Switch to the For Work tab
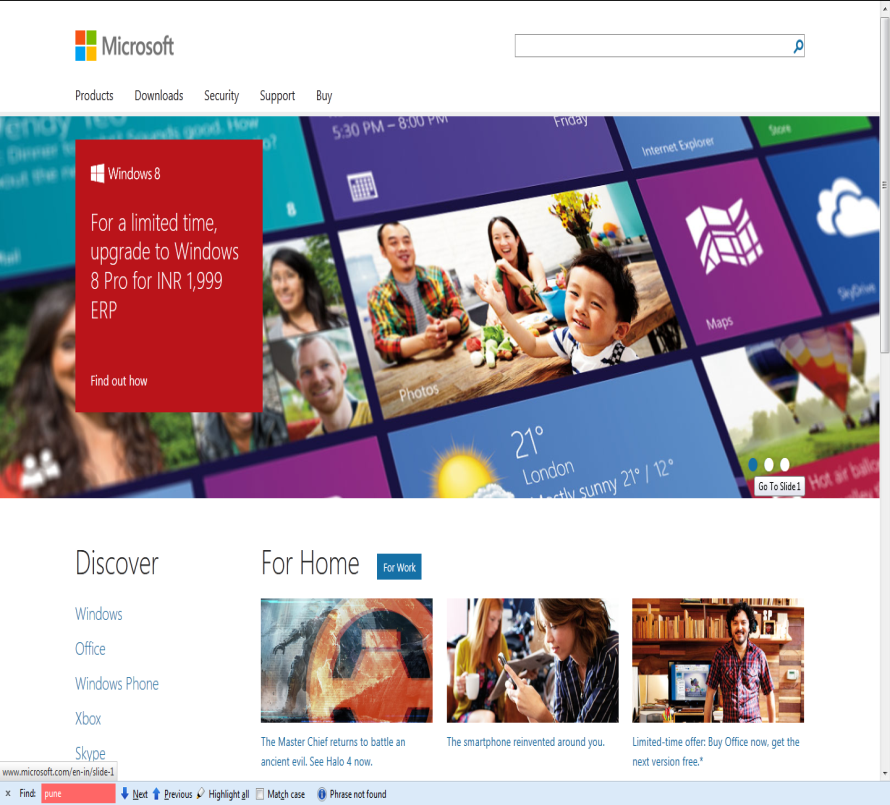Viewport: 890px width, 805px height. point(399,567)
